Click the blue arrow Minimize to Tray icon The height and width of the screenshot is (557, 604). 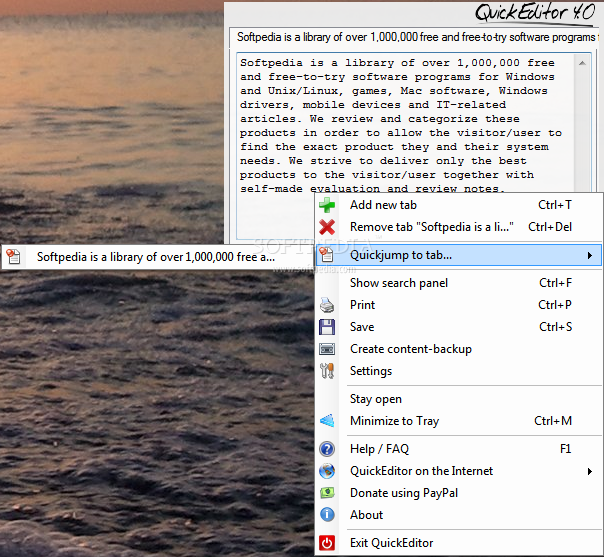(327, 421)
